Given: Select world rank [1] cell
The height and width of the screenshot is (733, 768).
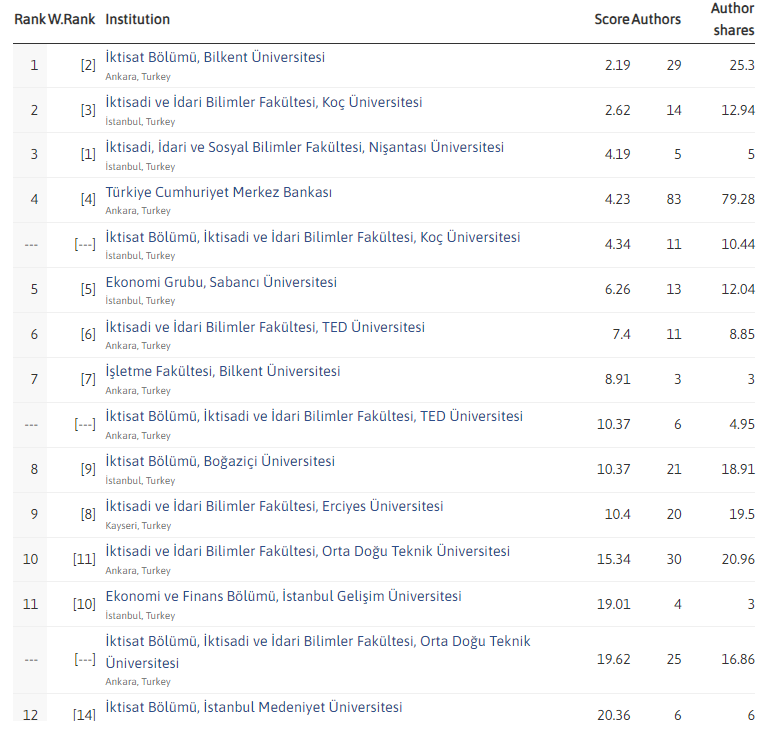Looking at the screenshot, I should click(x=88, y=155).
